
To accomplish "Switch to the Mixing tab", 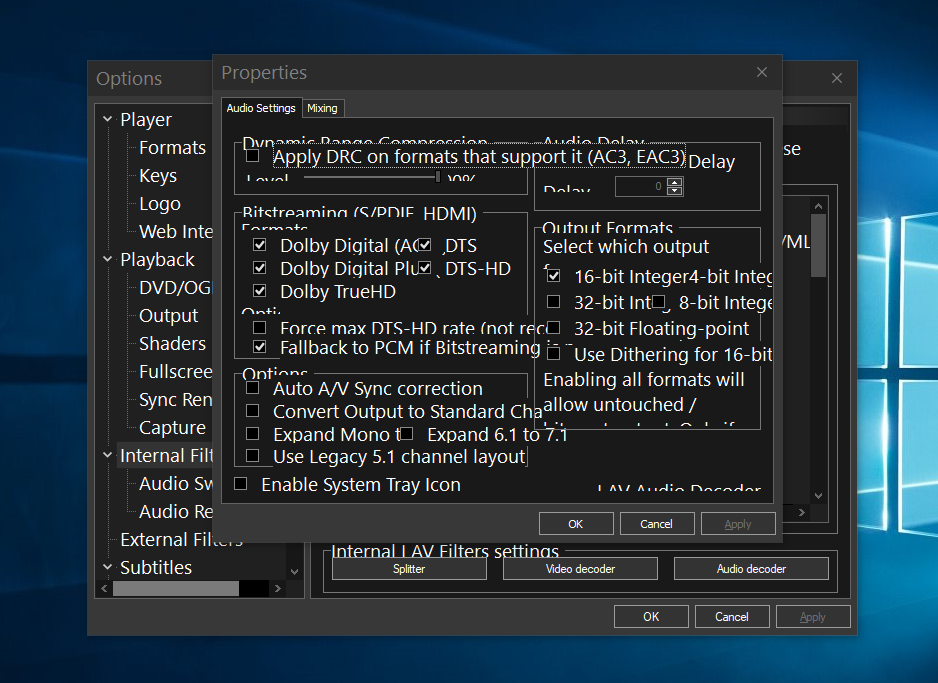I will (322, 108).
